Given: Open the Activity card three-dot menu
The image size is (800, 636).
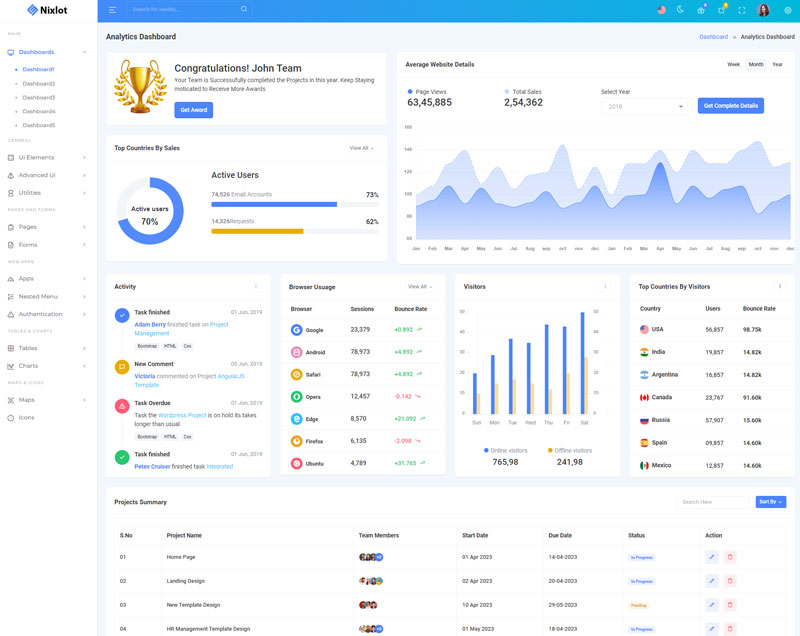Looking at the screenshot, I should coord(256,287).
